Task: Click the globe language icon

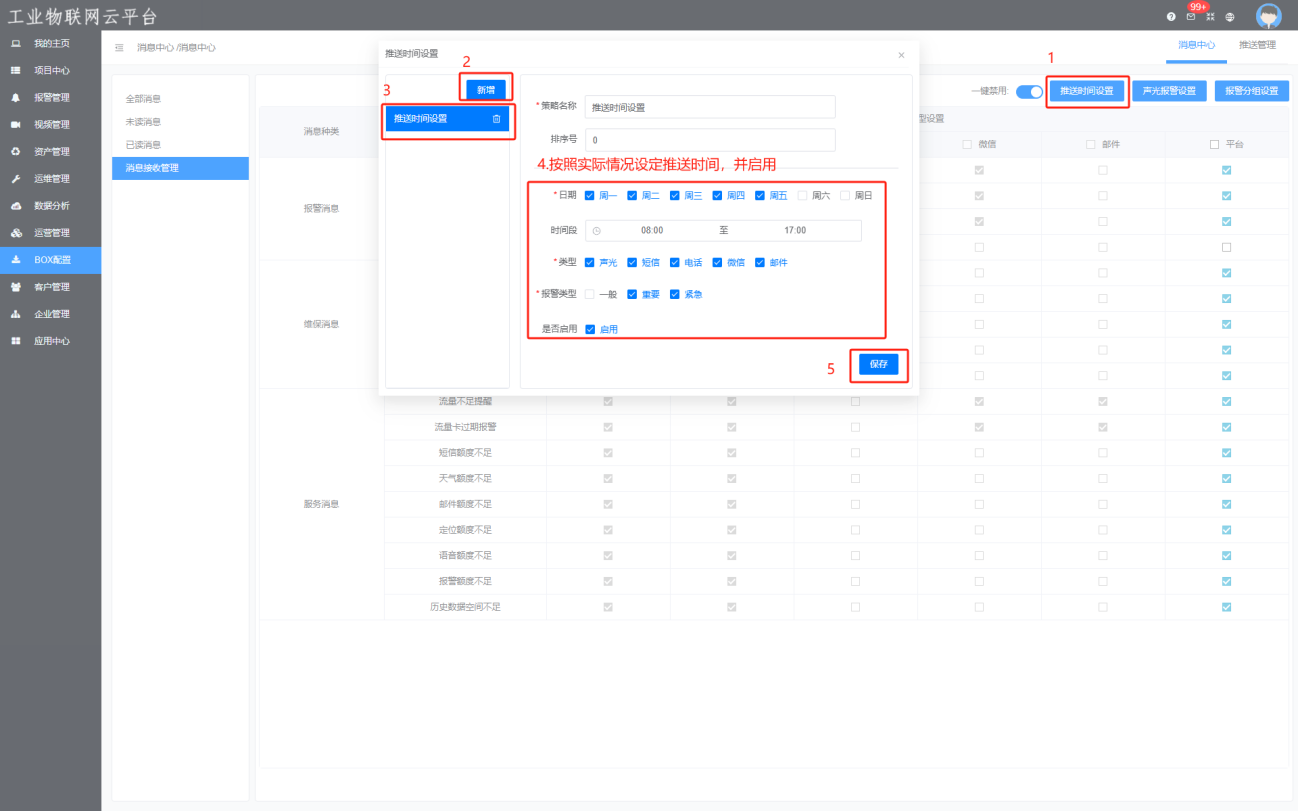Action: [1230, 17]
